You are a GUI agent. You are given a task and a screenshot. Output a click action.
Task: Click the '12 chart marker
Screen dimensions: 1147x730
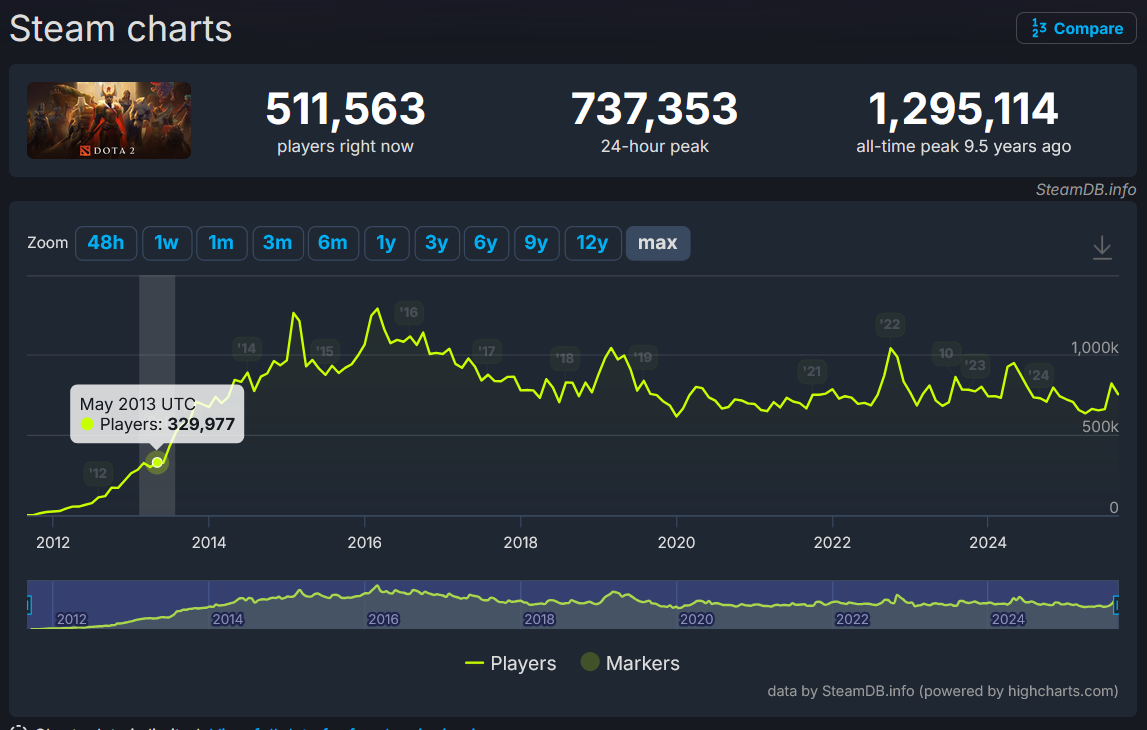pos(98,473)
